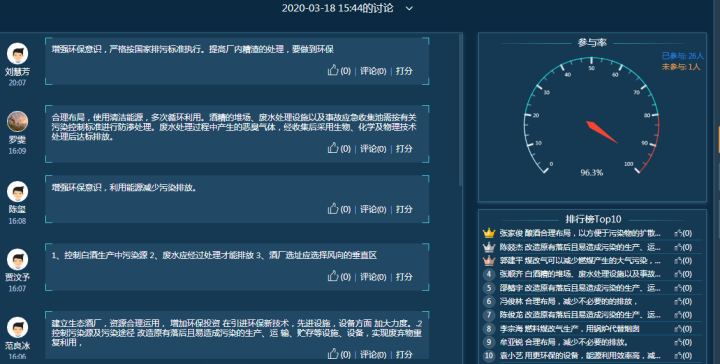The height and width of the screenshot is (364, 720).
Task: Like 陈俊龙's ranked entry
Action: (678, 315)
